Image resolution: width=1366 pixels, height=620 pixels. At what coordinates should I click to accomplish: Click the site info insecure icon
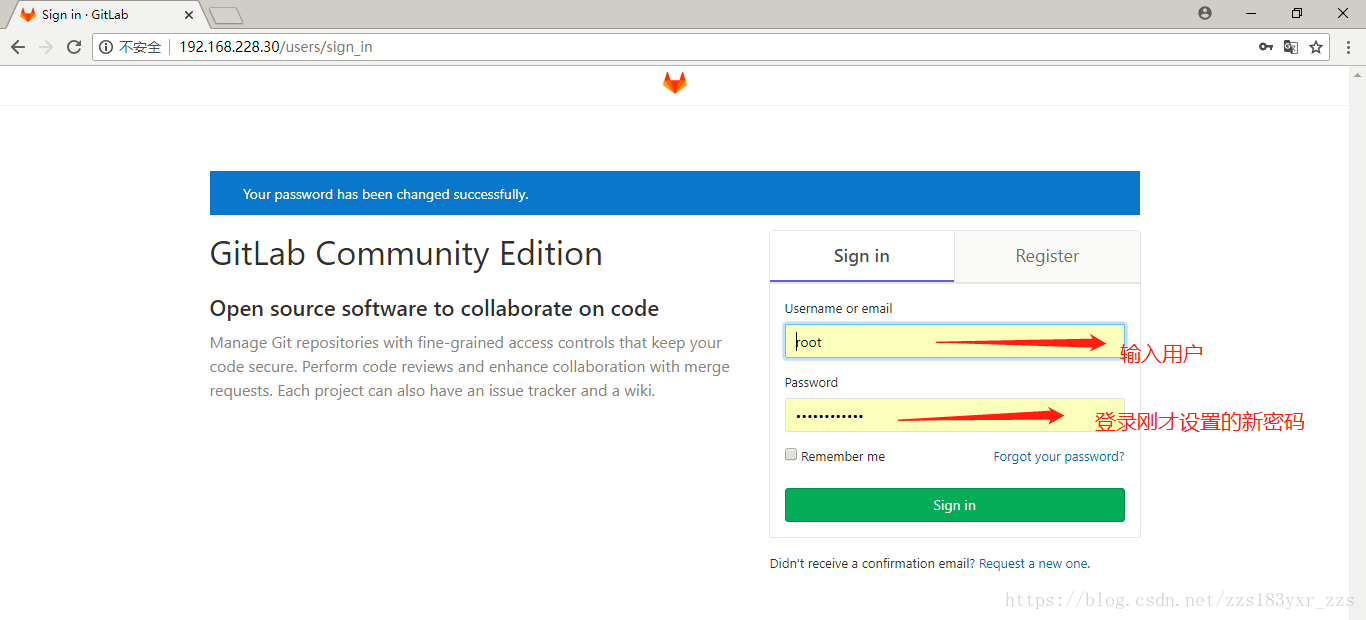pos(107,47)
